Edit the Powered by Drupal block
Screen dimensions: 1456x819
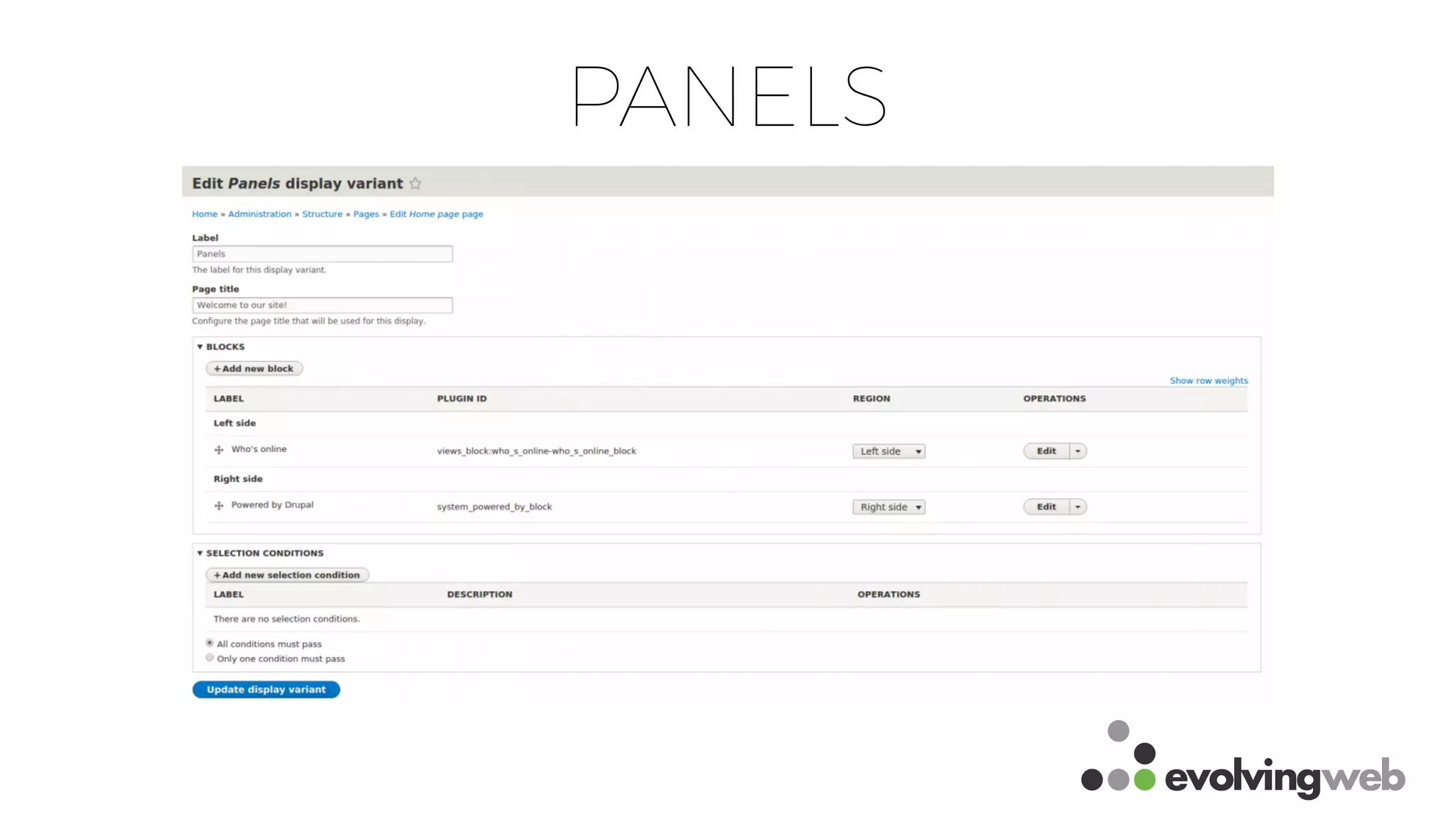tap(1046, 507)
